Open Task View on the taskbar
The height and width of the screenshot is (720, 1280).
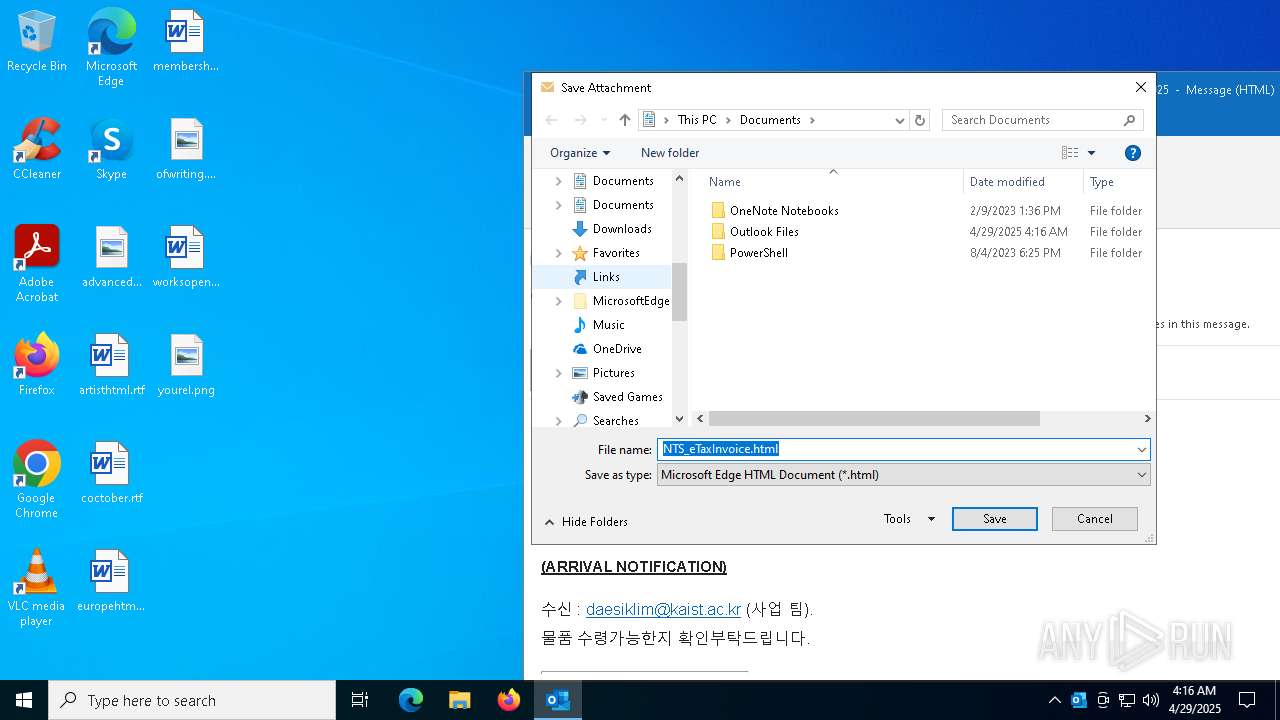[360, 700]
